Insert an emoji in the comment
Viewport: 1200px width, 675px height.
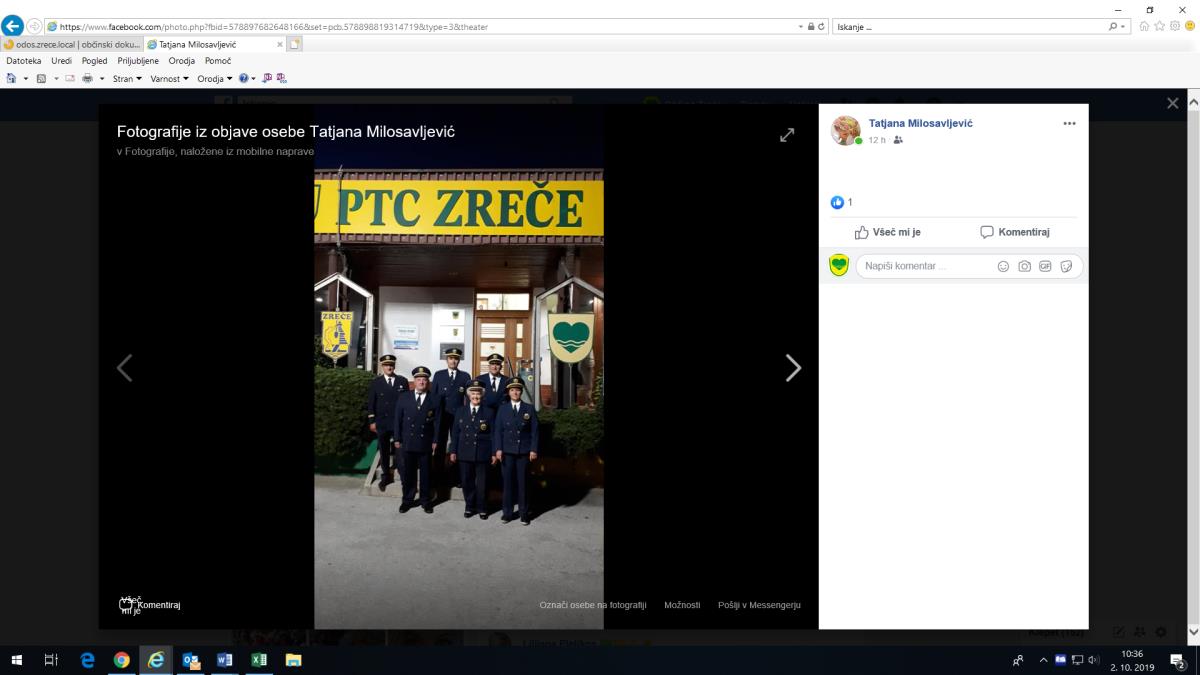tap(1003, 266)
